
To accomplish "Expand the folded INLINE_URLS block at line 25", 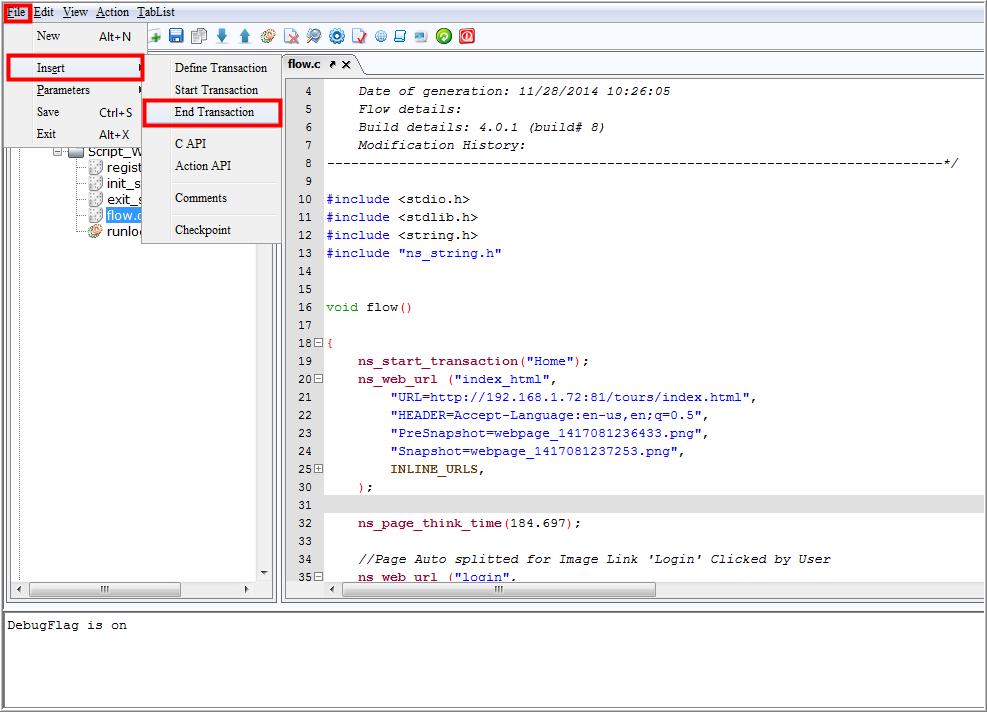I will [319, 468].
